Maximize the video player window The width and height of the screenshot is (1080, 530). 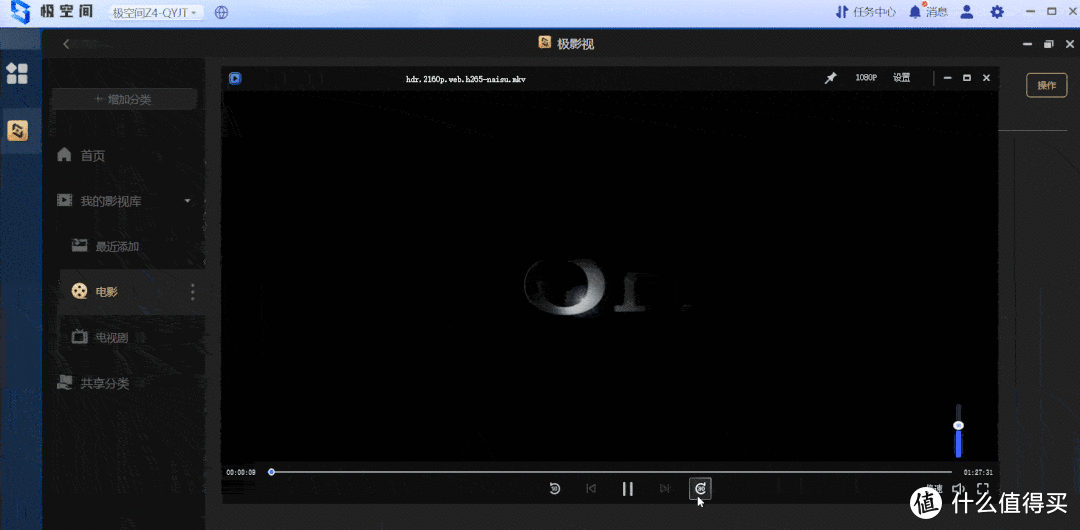tap(967, 79)
